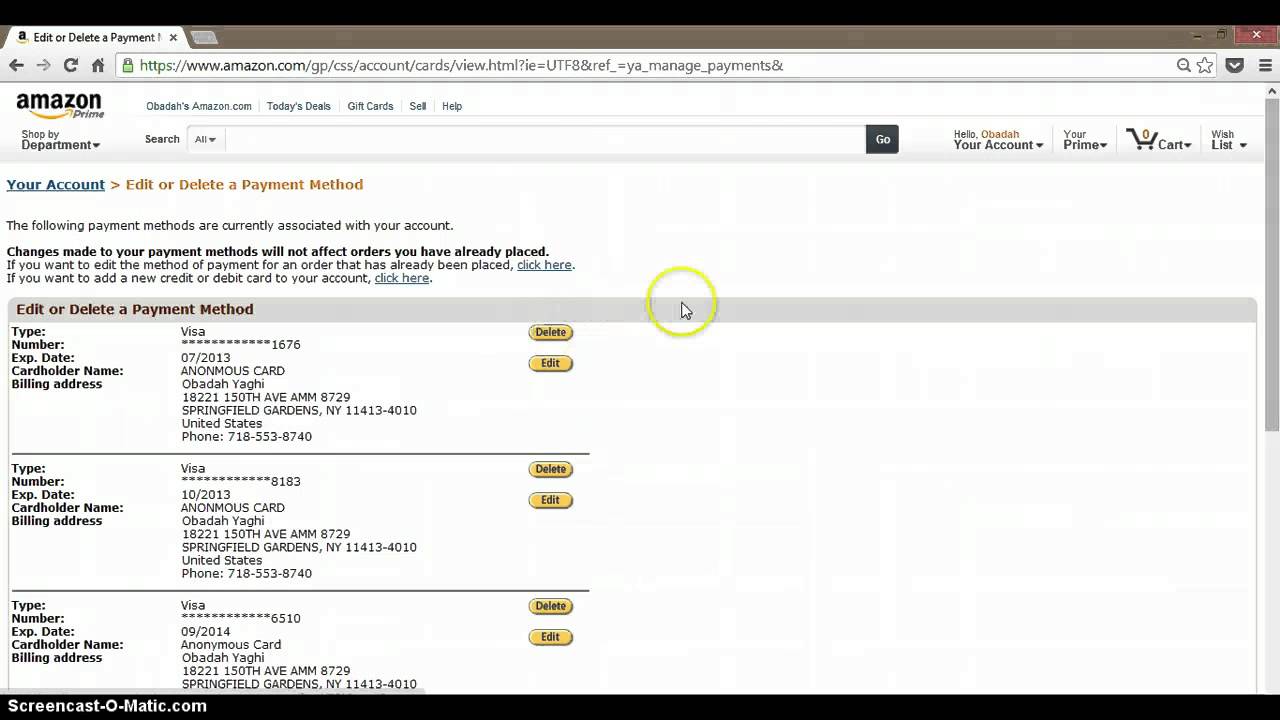Expand the Your Prime dropdown
The height and width of the screenshot is (720, 1280).
pos(1085,140)
